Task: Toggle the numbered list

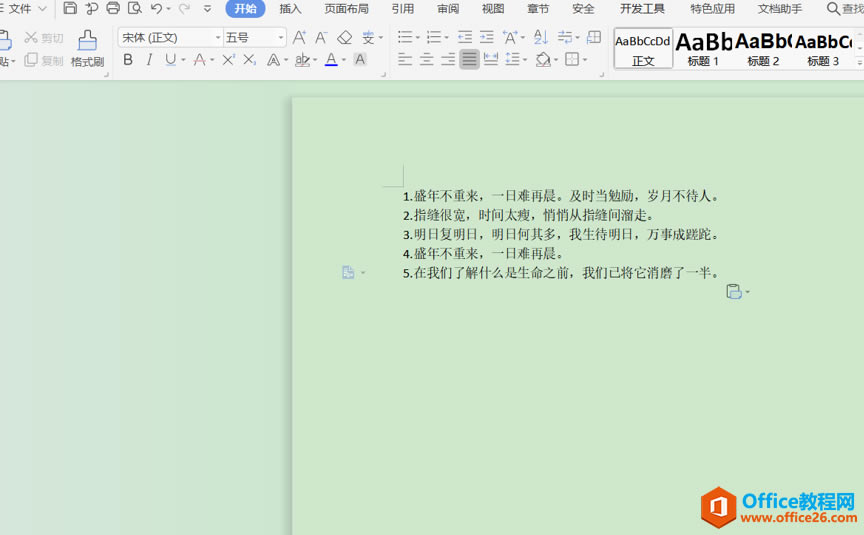Action: point(434,37)
